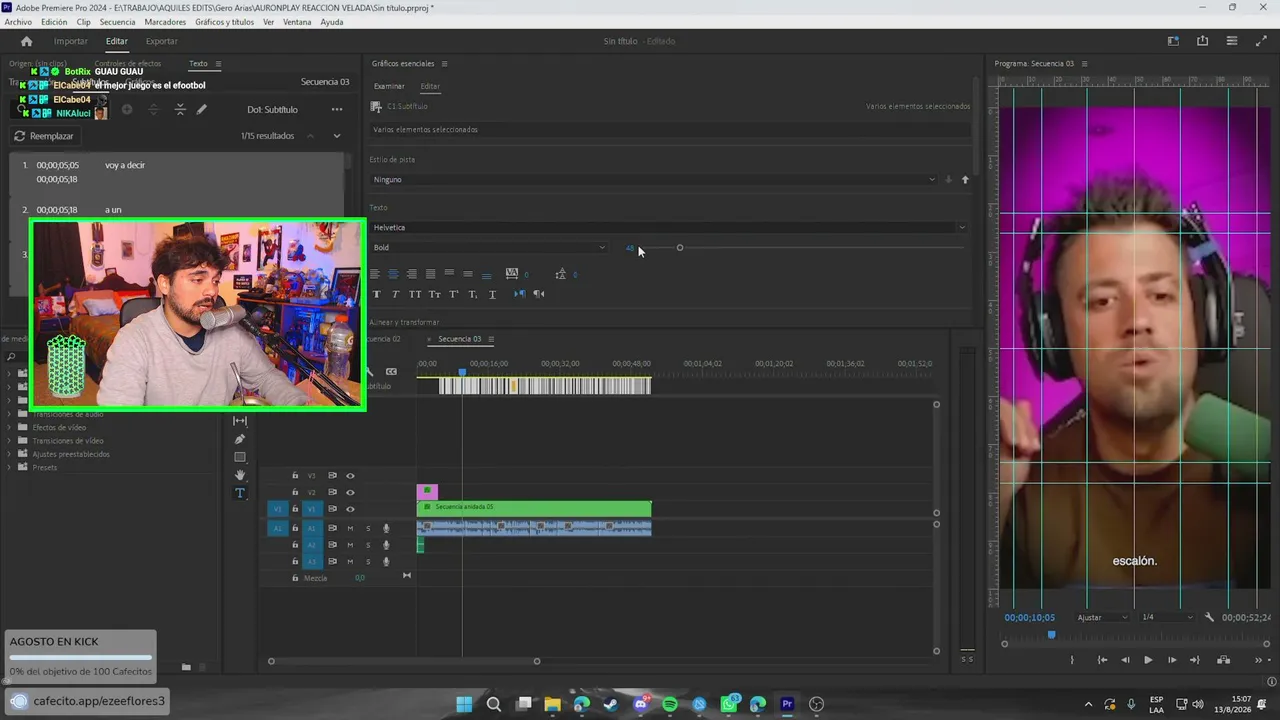Open the Secuencia 03 timeline panel menu
The height and width of the screenshot is (720, 1280).
(x=490, y=339)
